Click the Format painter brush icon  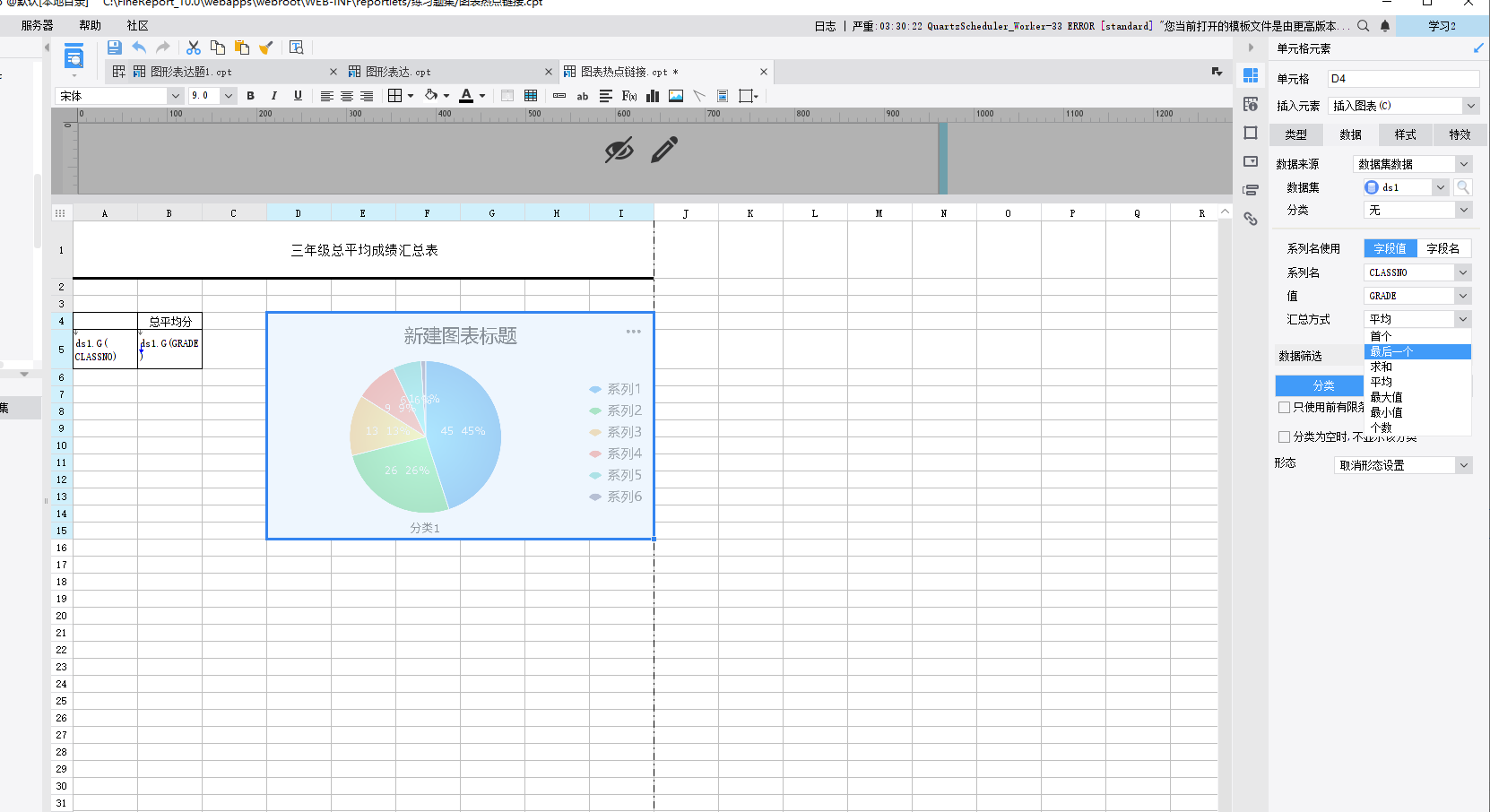(266, 48)
